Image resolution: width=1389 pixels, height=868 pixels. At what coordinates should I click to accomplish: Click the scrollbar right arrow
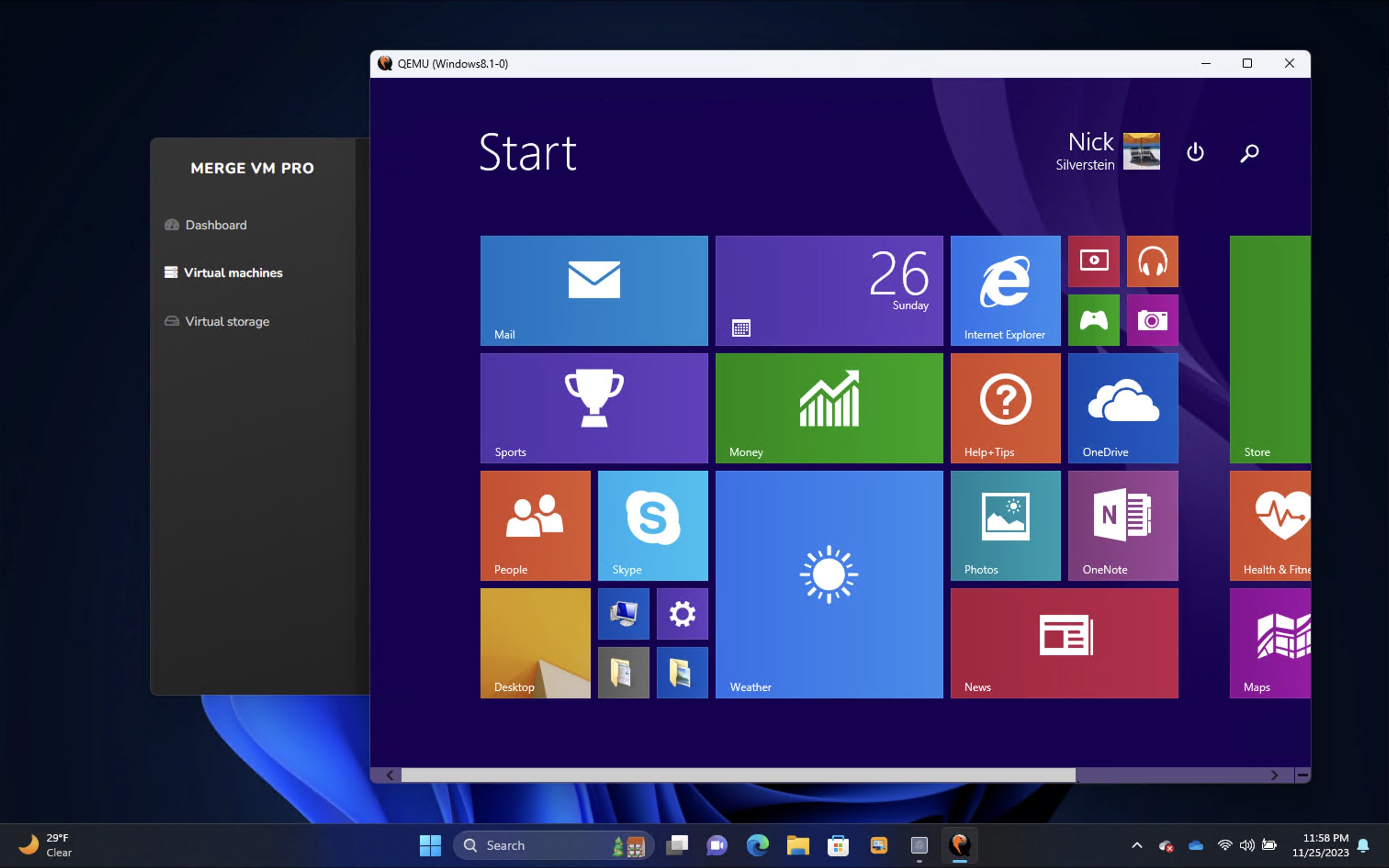(x=1274, y=775)
